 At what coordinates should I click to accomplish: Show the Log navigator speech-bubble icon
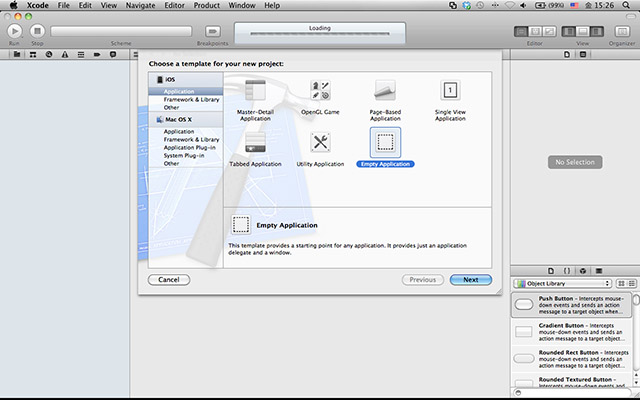point(113,54)
